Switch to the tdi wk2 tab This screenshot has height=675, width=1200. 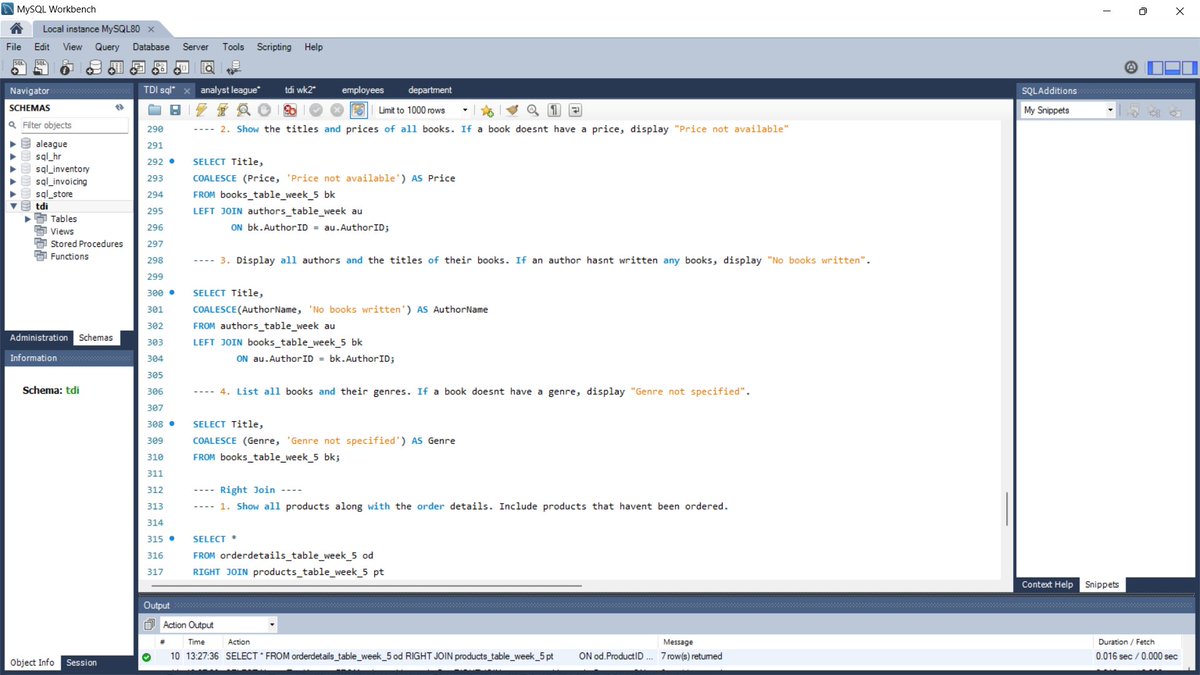click(300, 90)
